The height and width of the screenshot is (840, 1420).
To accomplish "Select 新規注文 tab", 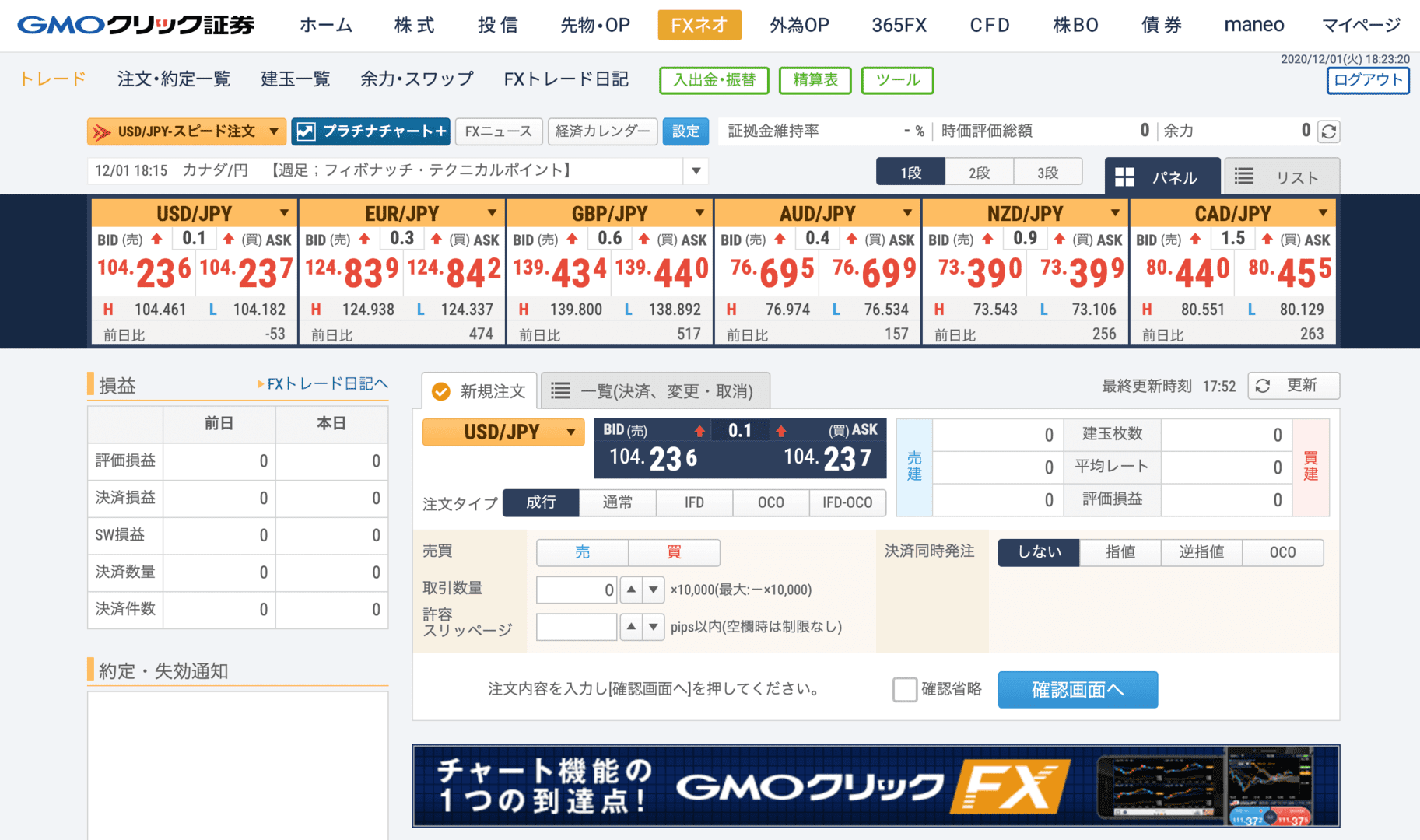I will pyautogui.click(x=479, y=390).
